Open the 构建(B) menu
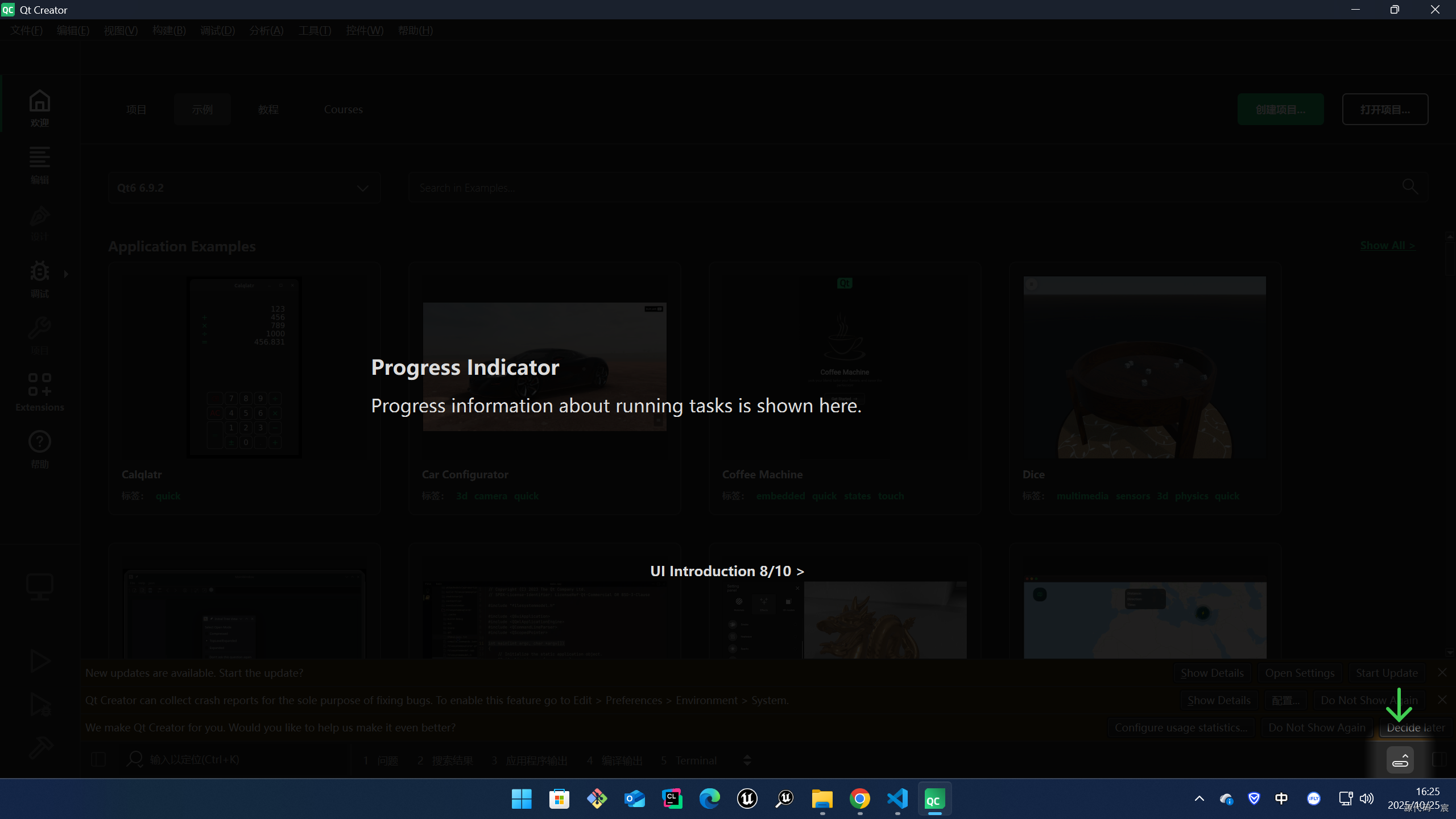The height and width of the screenshot is (819, 1456). (169, 31)
